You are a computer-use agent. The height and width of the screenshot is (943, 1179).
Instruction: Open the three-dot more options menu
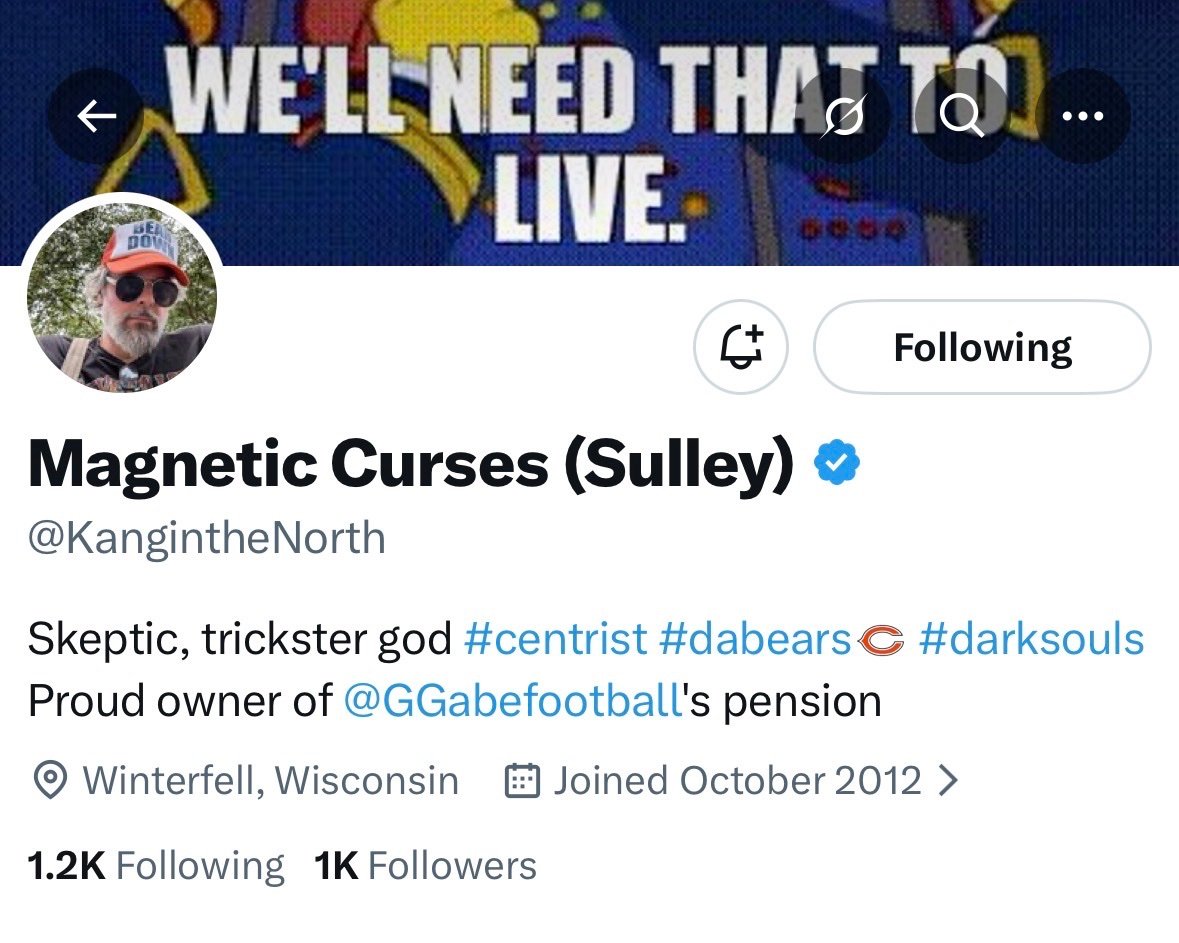1085,118
